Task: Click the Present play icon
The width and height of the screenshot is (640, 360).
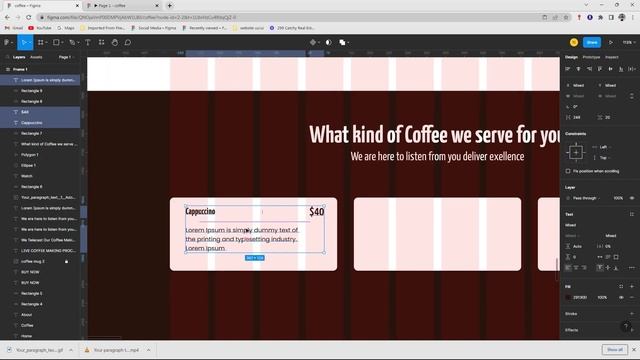Action: [611, 42]
